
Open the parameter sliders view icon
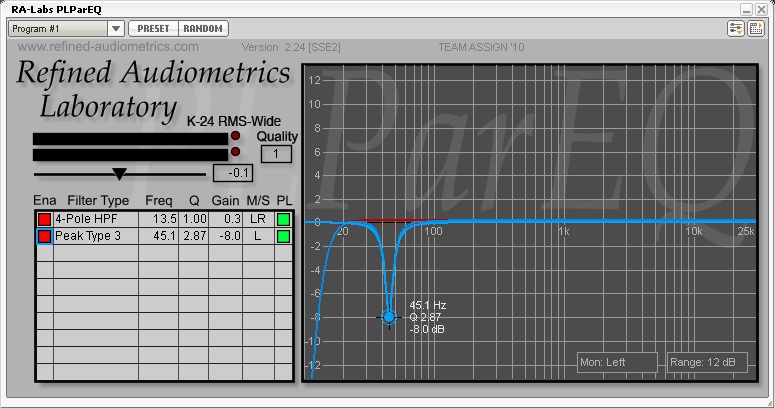click(735, 28)
